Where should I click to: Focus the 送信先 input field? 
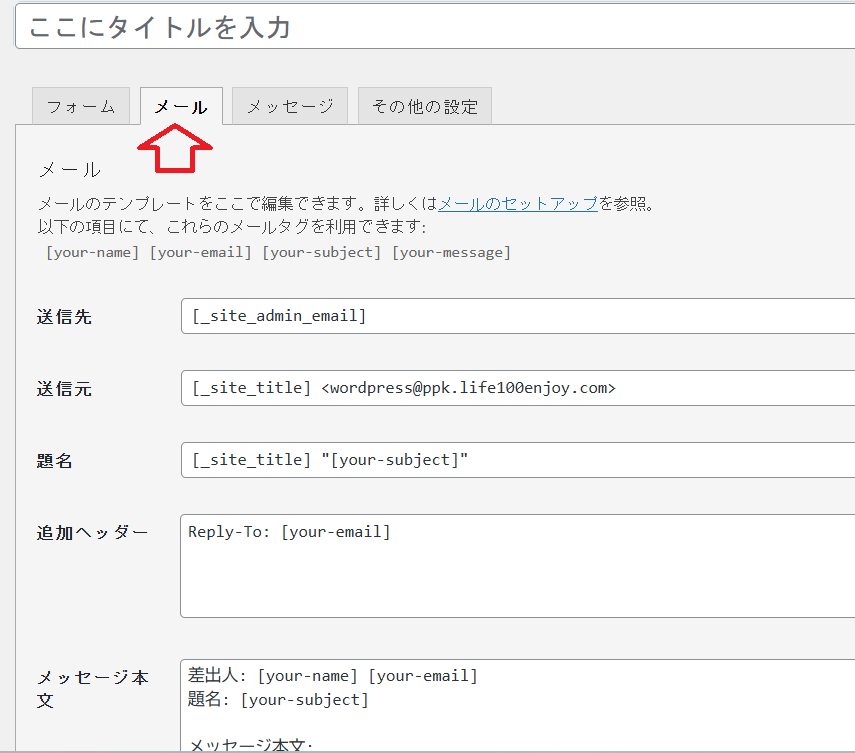pos(518,316)
